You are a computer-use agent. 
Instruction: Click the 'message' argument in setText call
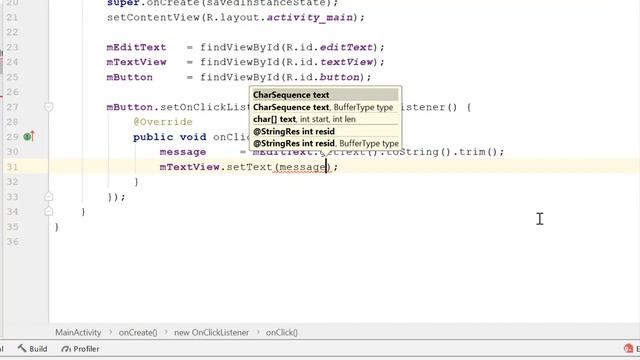[x=302, y=167]
